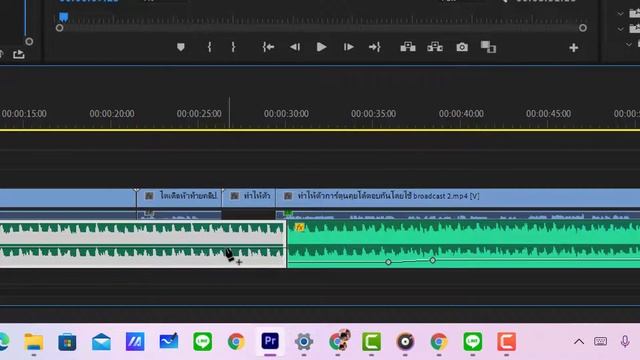
Task: Select the blue playhead in monitor scrubber
Action: click(64, 17)
